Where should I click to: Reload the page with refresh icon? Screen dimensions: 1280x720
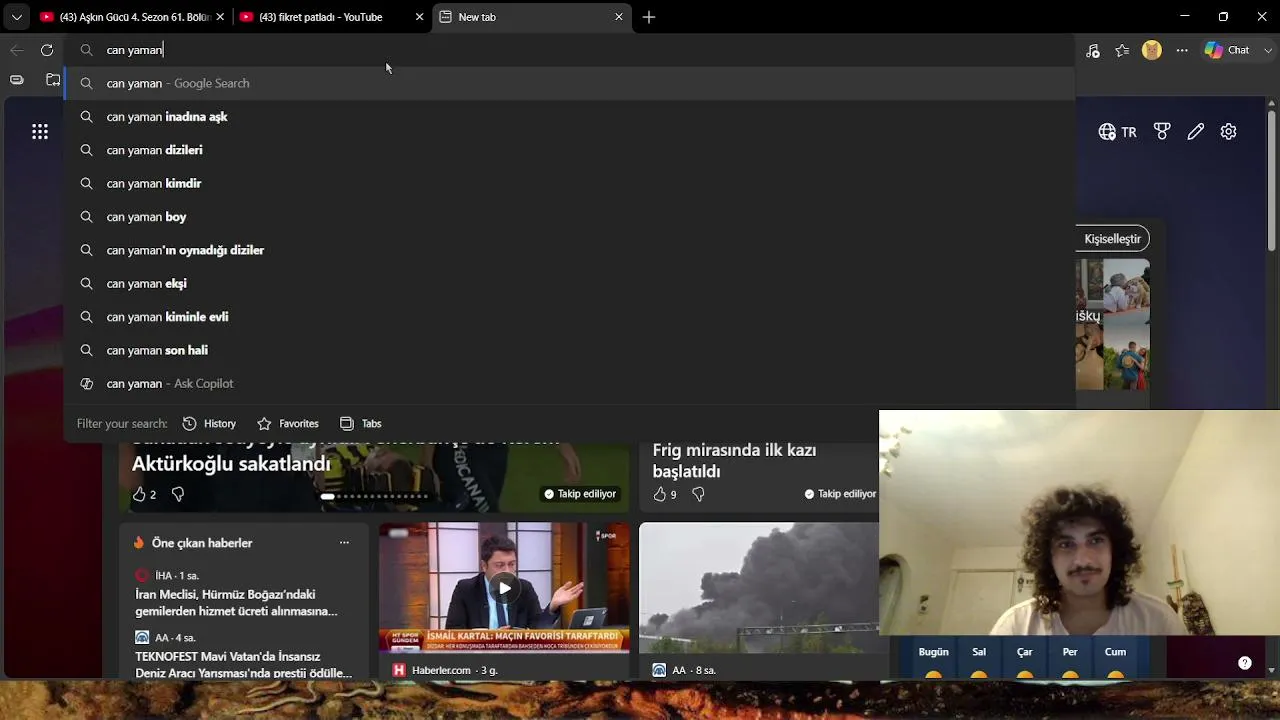(x=47, y=50)
